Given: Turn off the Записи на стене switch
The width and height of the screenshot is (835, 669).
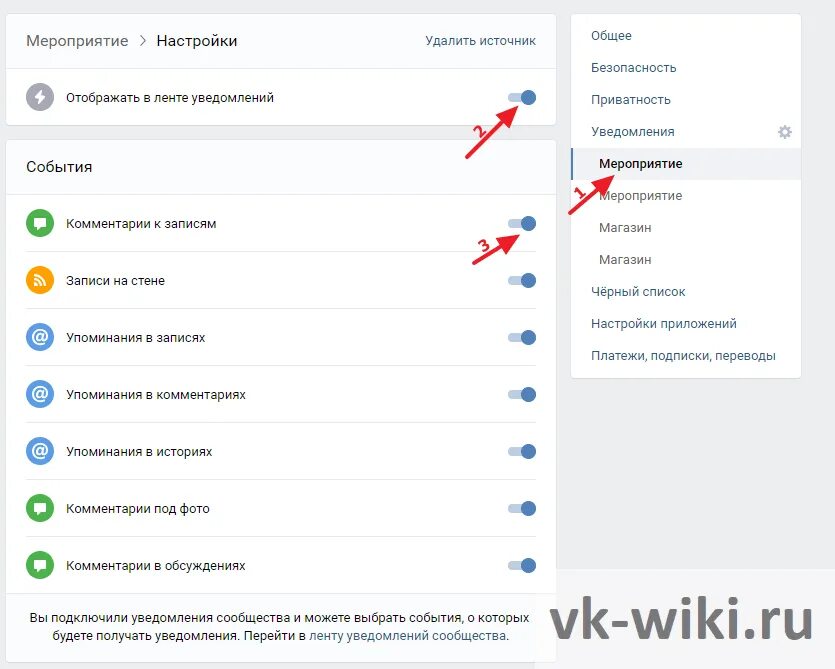Looking at the screenshot, I should pos(522,281).
